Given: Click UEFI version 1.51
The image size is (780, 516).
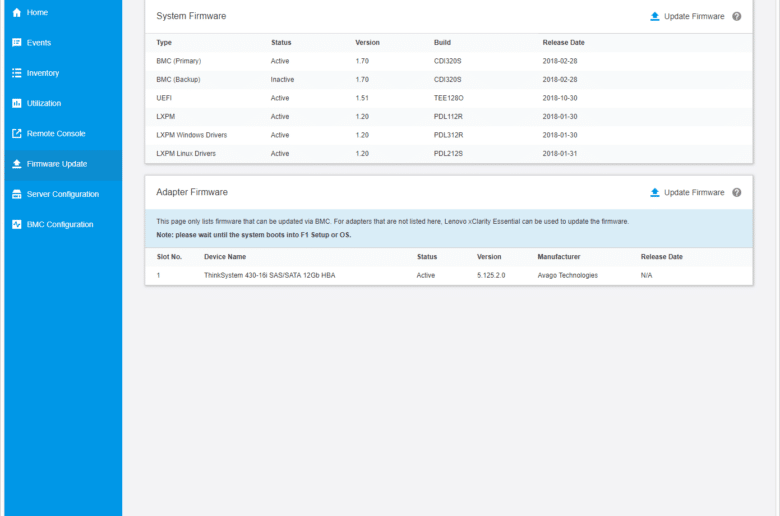Looking at the screenshot, I should click(362, 98).
